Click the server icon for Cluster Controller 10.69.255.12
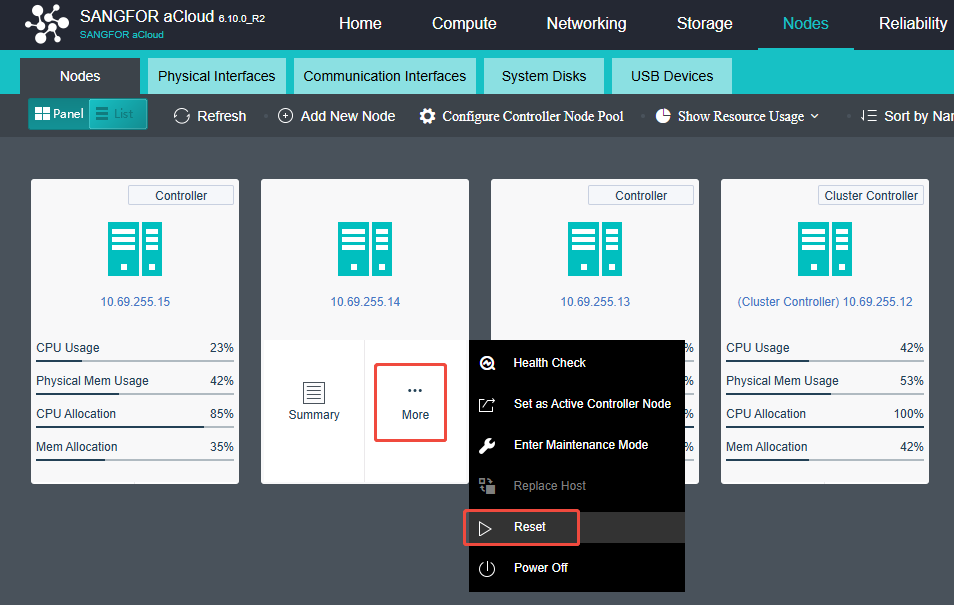This screenshot has width=954, height=605. 825,249
